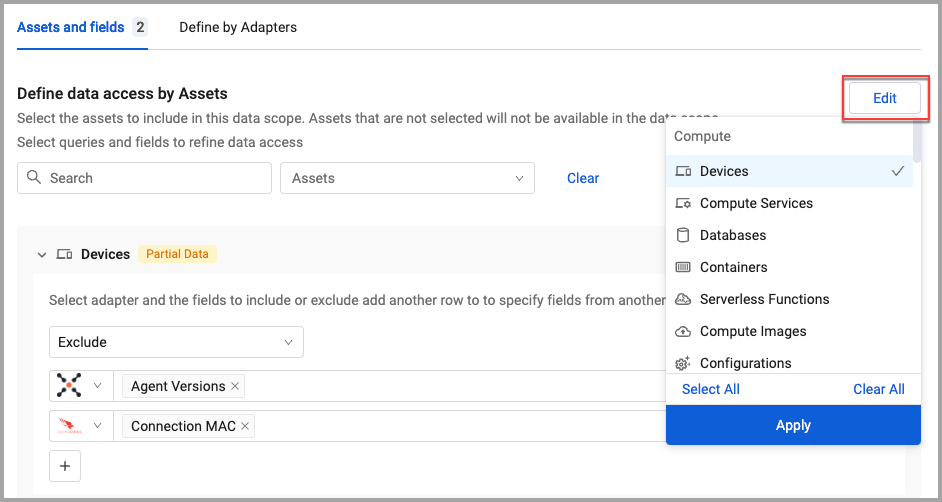Uncheck Devices checkmark in asset list
This screenshot has width=942, height=502.
point(898,171)
